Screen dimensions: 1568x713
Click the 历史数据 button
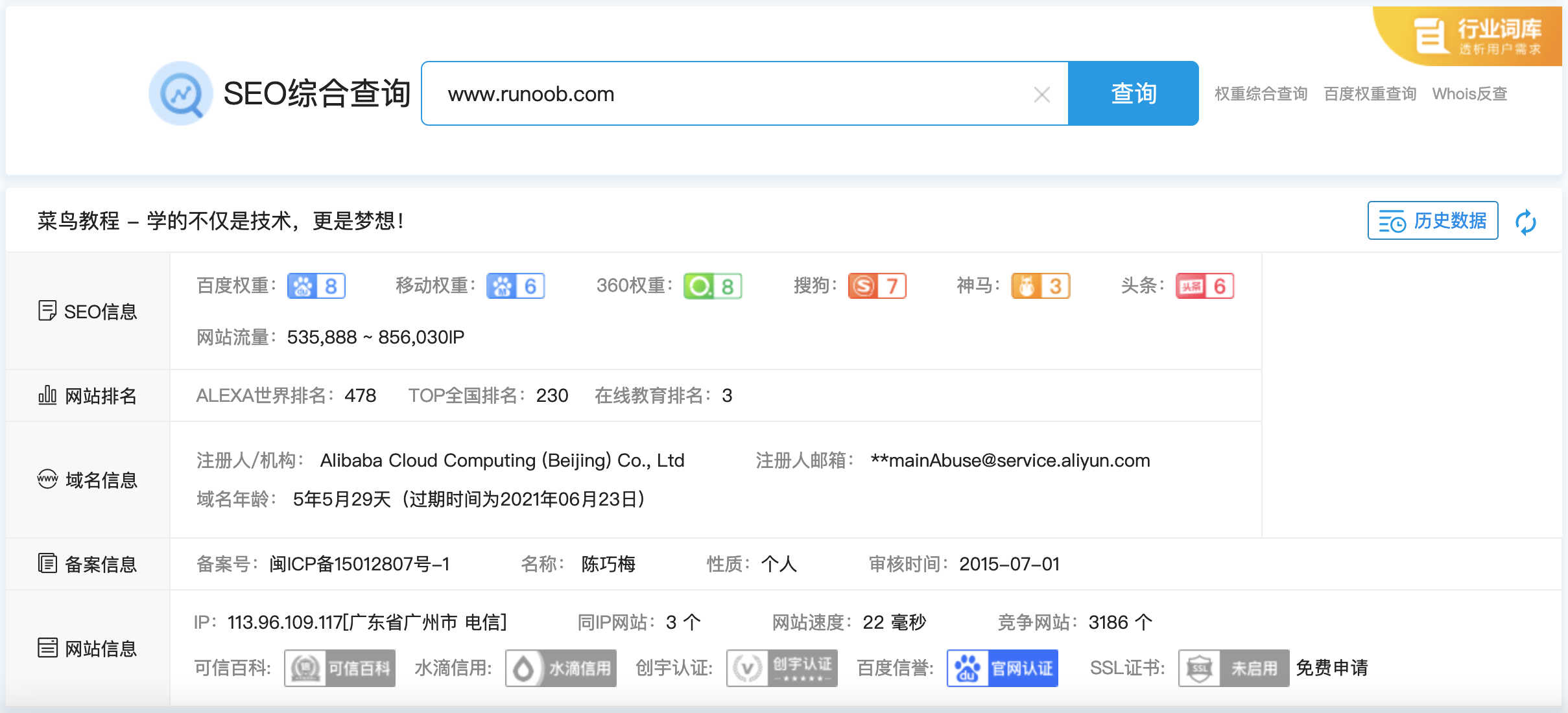1432,220
